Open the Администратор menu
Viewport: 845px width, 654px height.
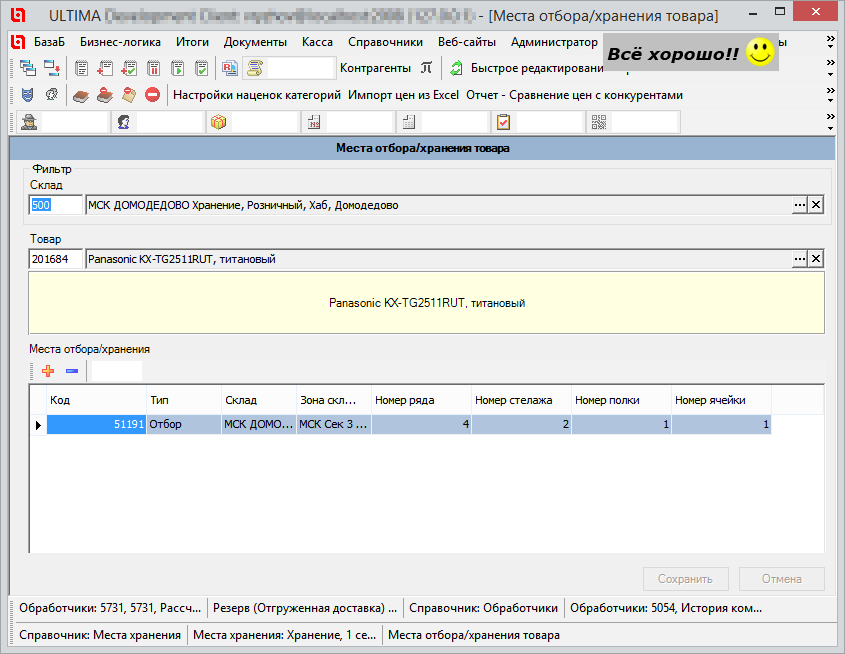pyautogui.click(x=555, y=42)
